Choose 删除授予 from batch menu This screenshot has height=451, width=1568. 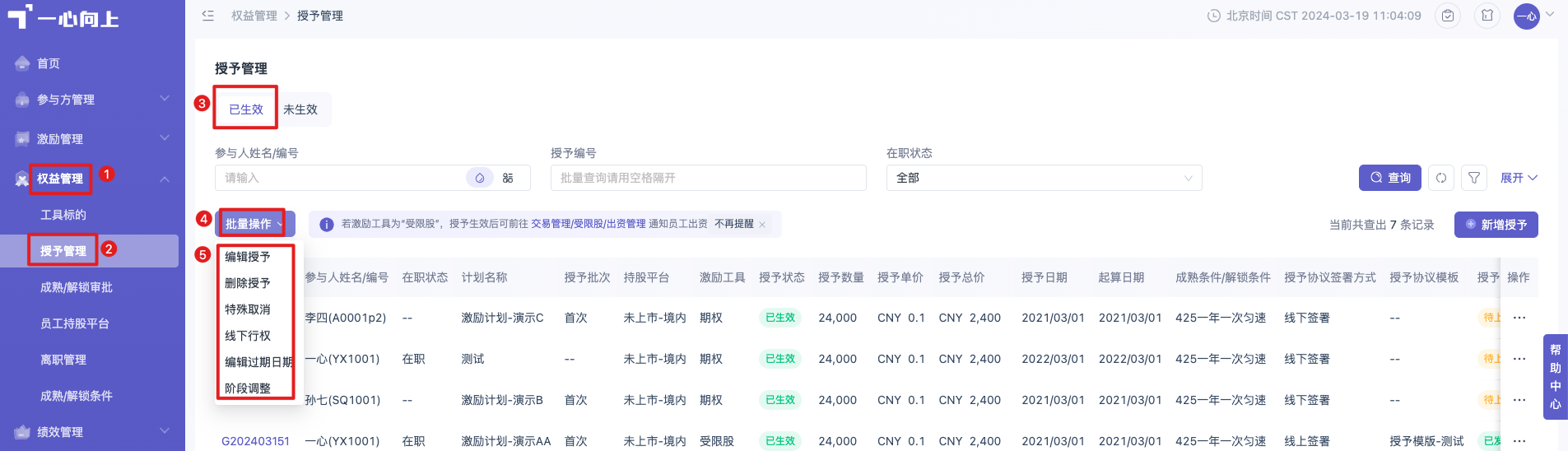pos(248,283)
